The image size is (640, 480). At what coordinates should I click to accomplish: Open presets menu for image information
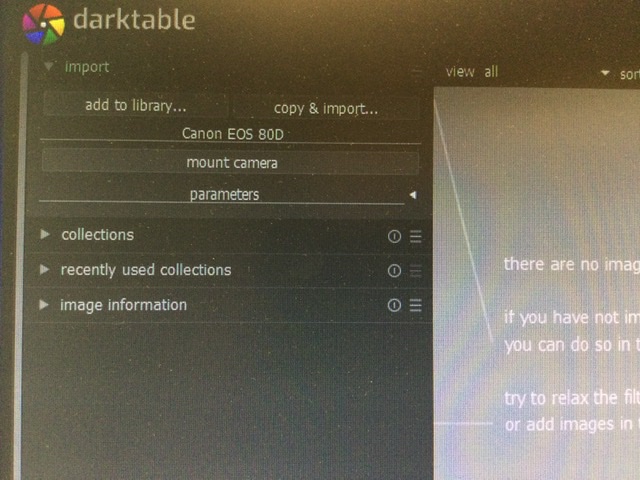(416, 305)
